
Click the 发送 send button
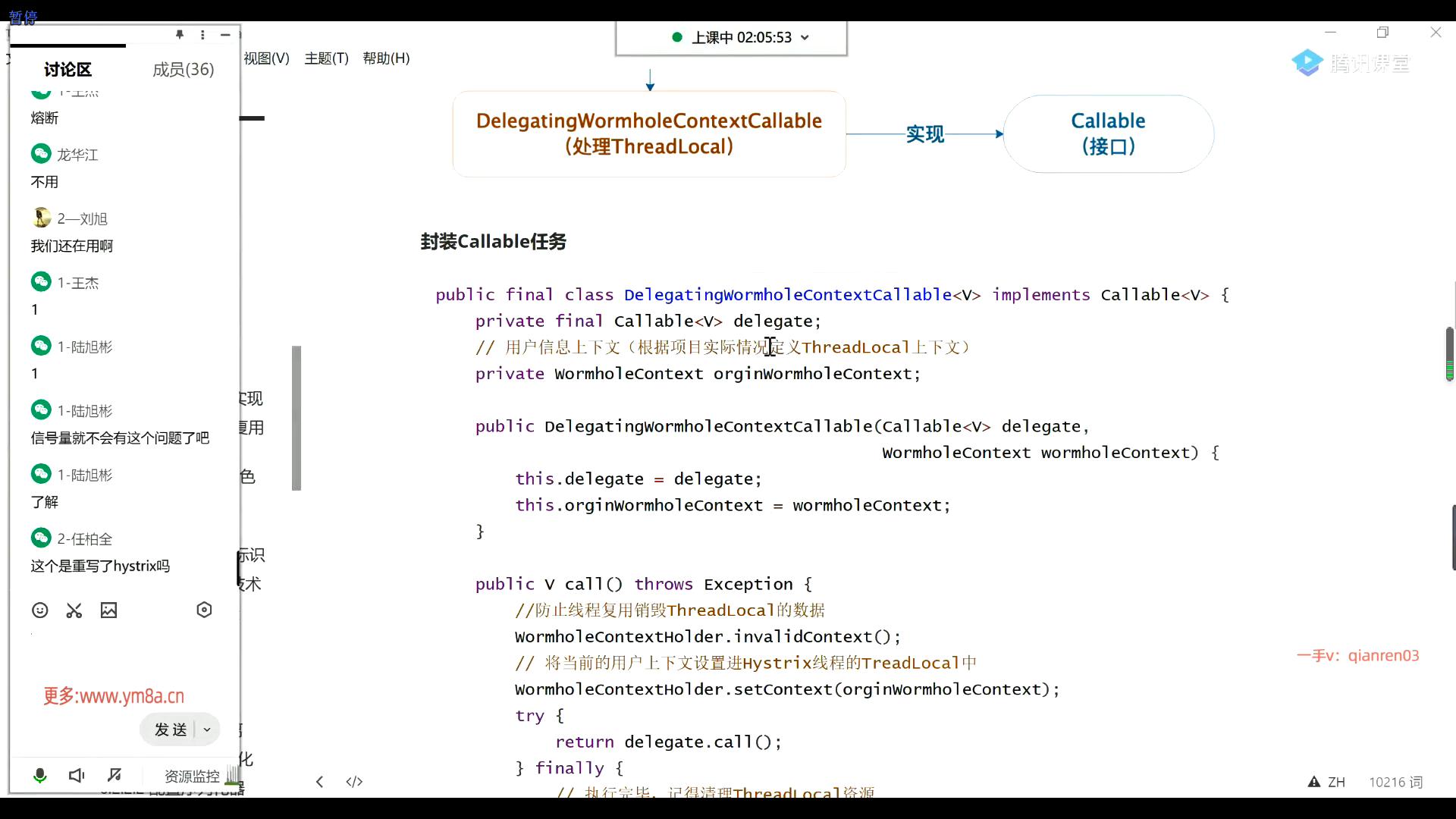[x=171, y=730]
